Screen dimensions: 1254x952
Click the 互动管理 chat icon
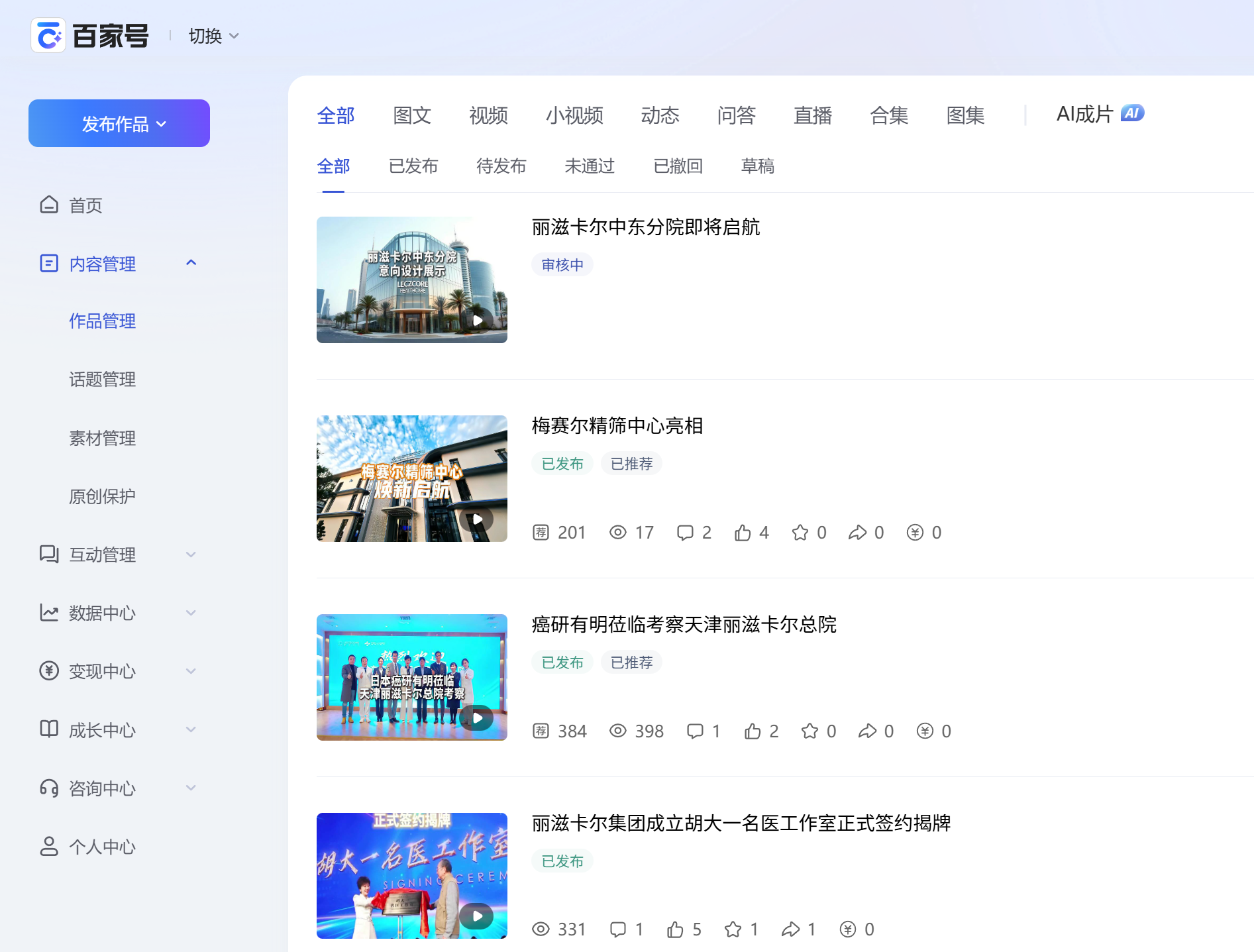(49, 554)
